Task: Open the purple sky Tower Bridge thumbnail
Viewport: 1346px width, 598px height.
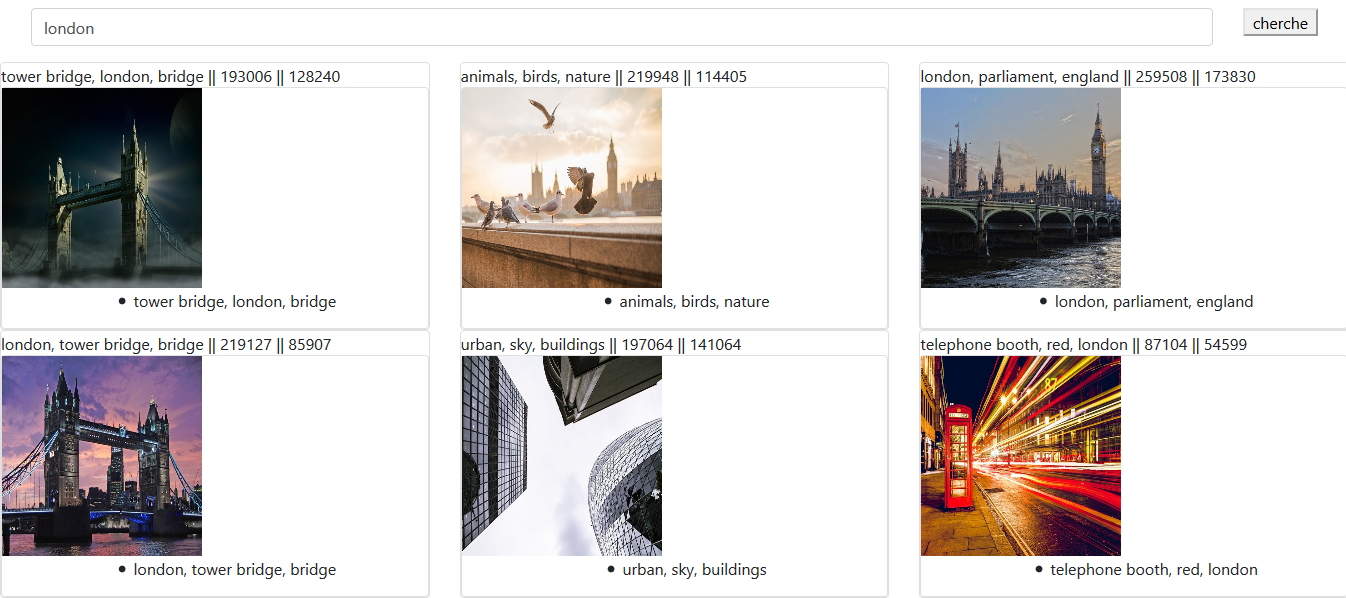Action: (101, 455)
